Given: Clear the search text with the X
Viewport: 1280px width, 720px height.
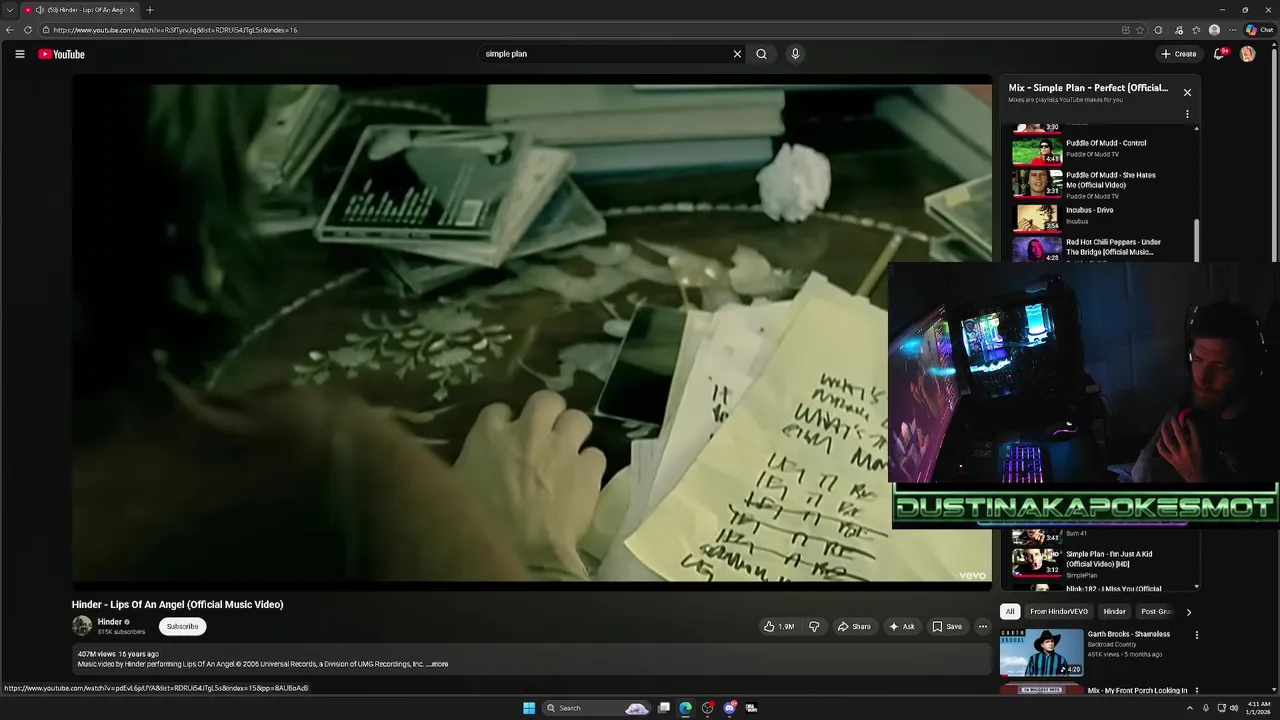Looking at the screenshot, I should point(737,54).
